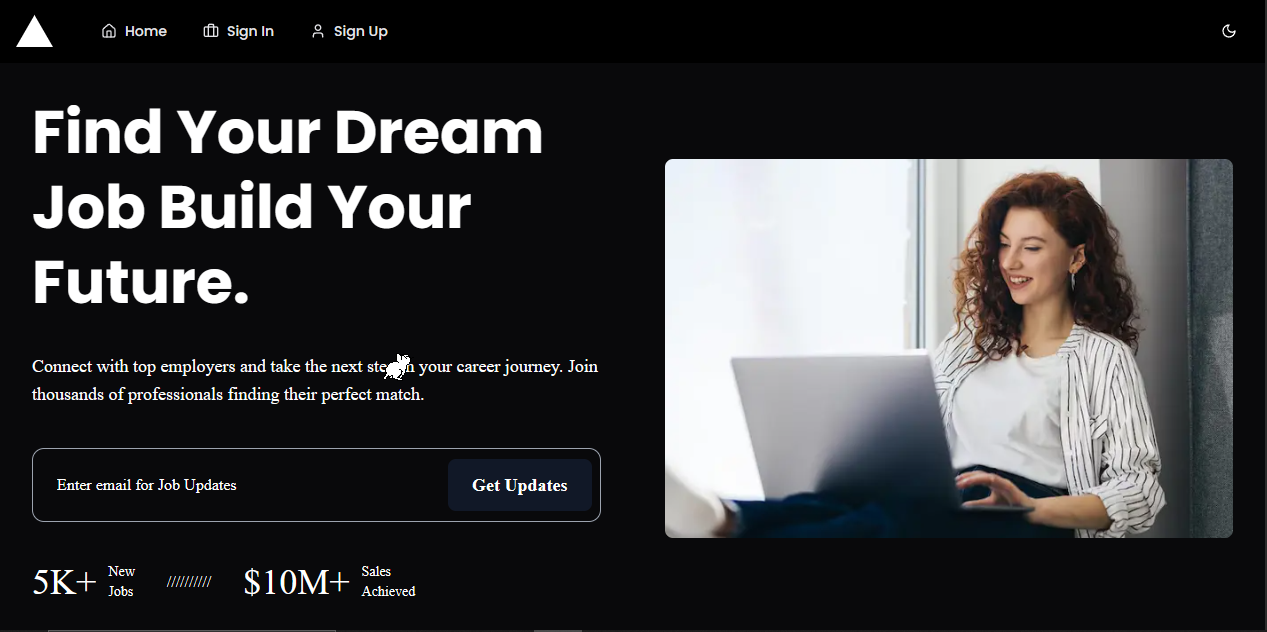Image resolution: width=1267 pixels, height=632 pixels.
Task: Click the New Jobs label
Action: tap(121, 581)
